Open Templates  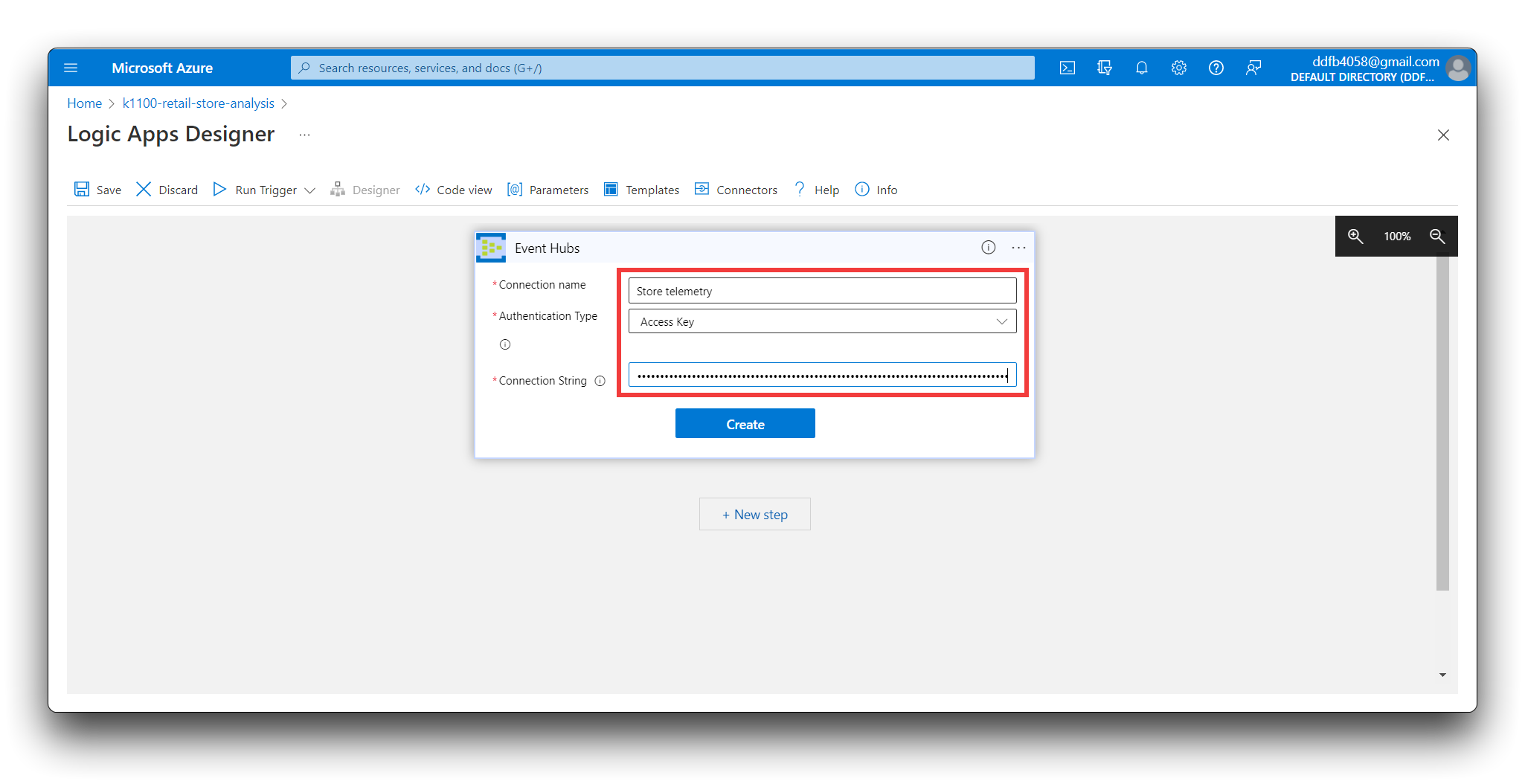point(641,190)
